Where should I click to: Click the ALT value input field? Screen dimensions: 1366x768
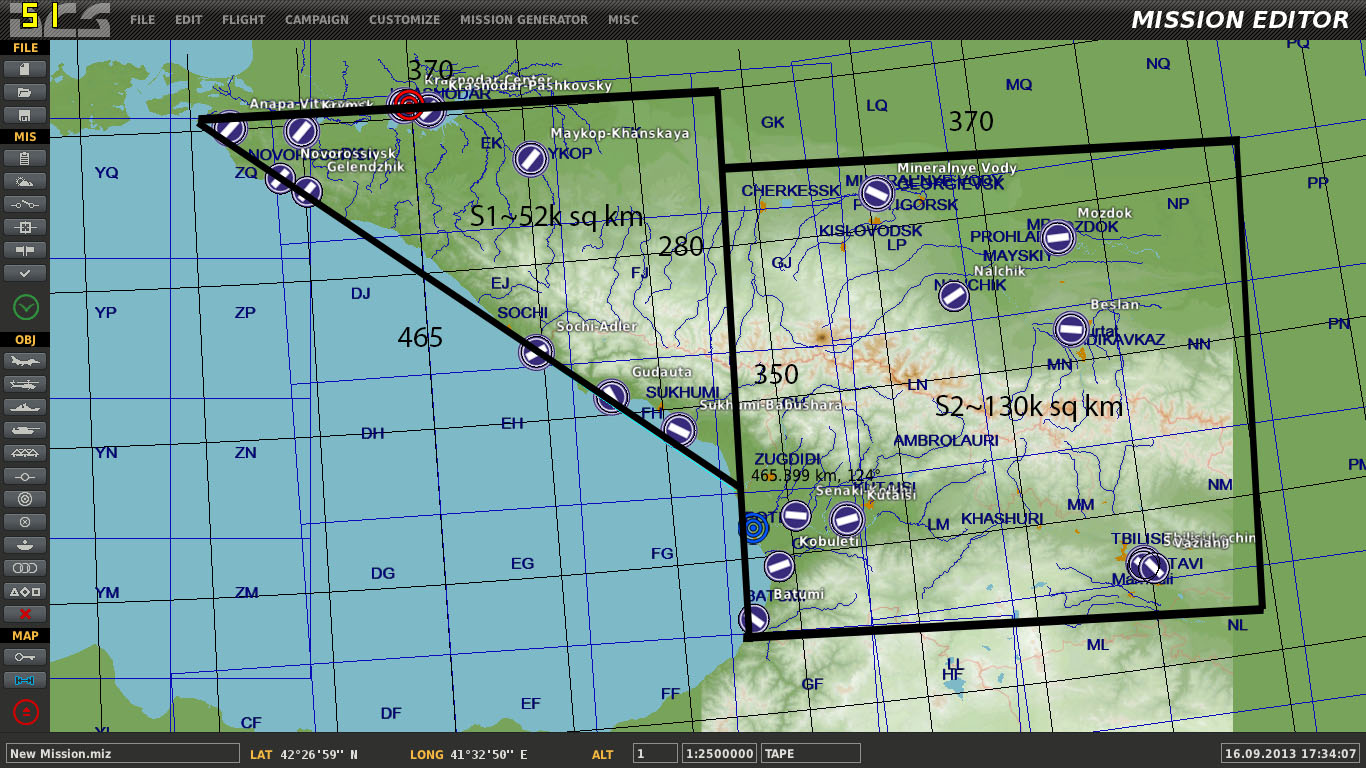pyautogui.click(x=655, y=753)
